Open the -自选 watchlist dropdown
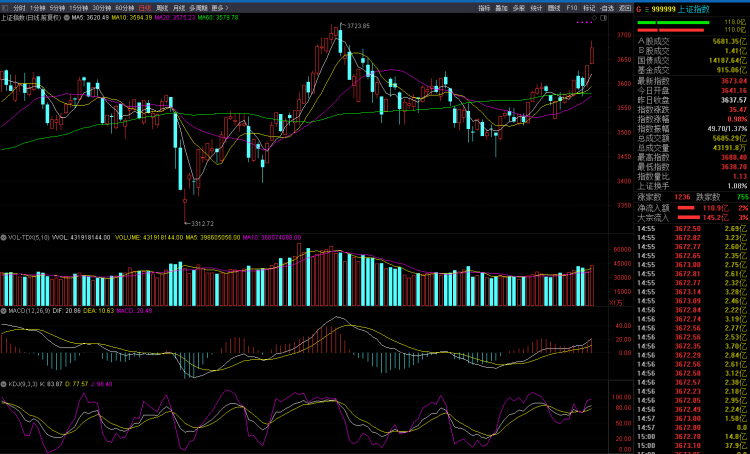Viewport: 750px width, 454px height. pos(607,7)
